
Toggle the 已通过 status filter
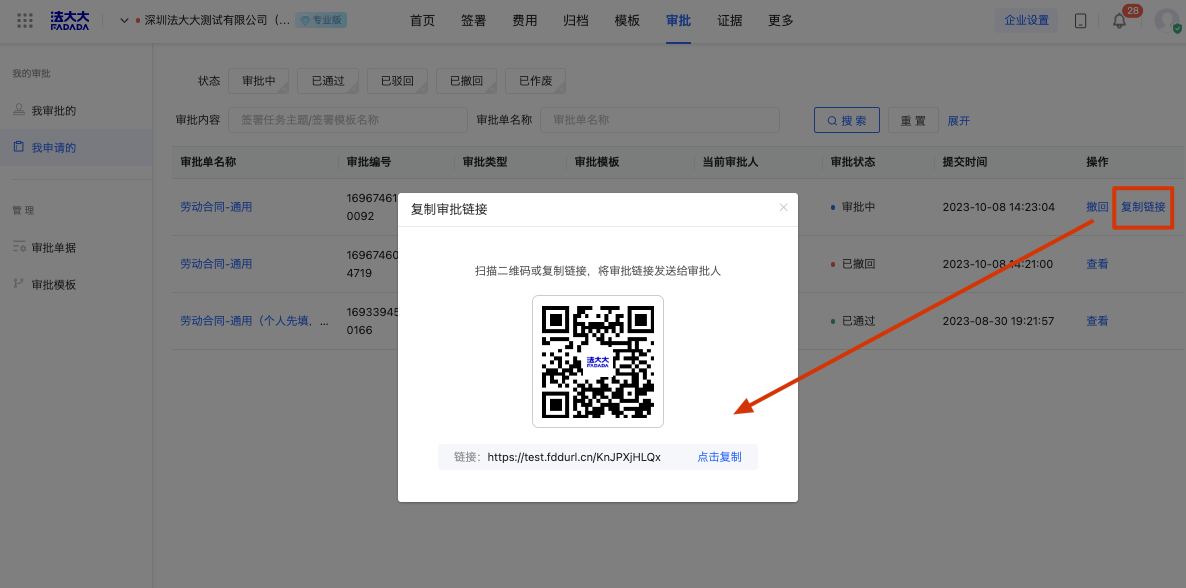[328, 81]
